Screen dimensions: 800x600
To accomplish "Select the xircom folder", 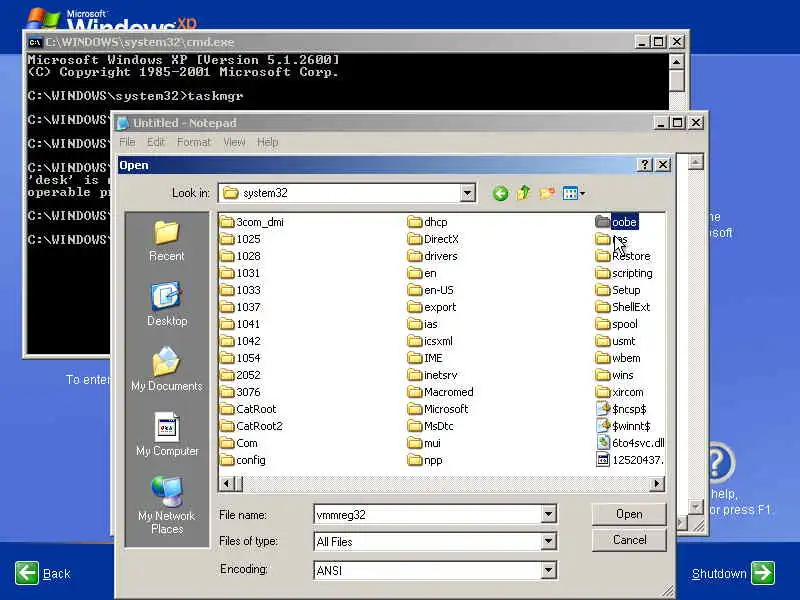I will pyautogui.click(x=620, y=392).
